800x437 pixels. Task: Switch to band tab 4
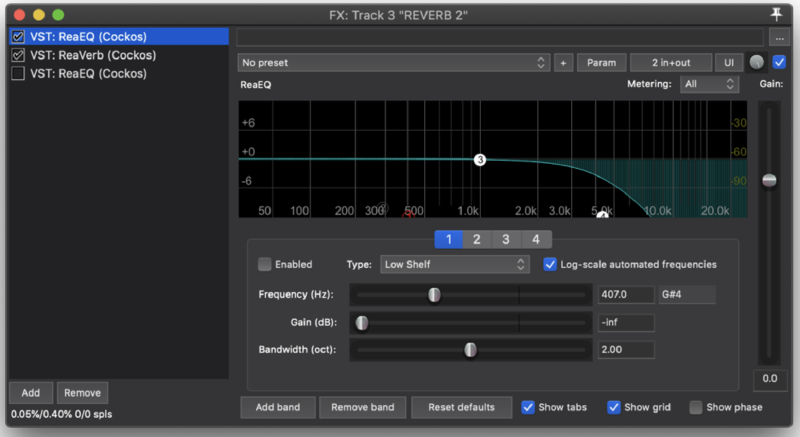point(536,239)
